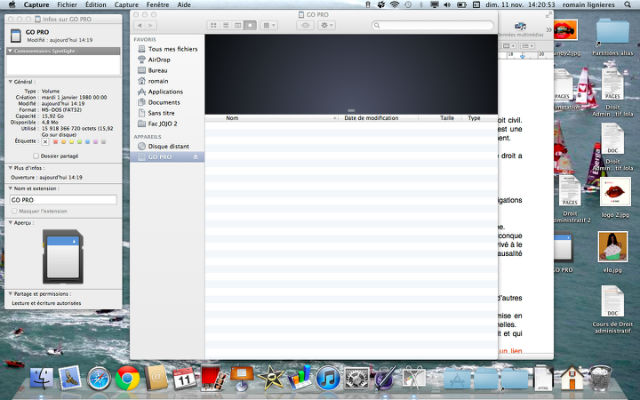Open System Preferences from the Dock
This screenshot has height=400, width=640.
pyautogui.click(x=356, y=378)
